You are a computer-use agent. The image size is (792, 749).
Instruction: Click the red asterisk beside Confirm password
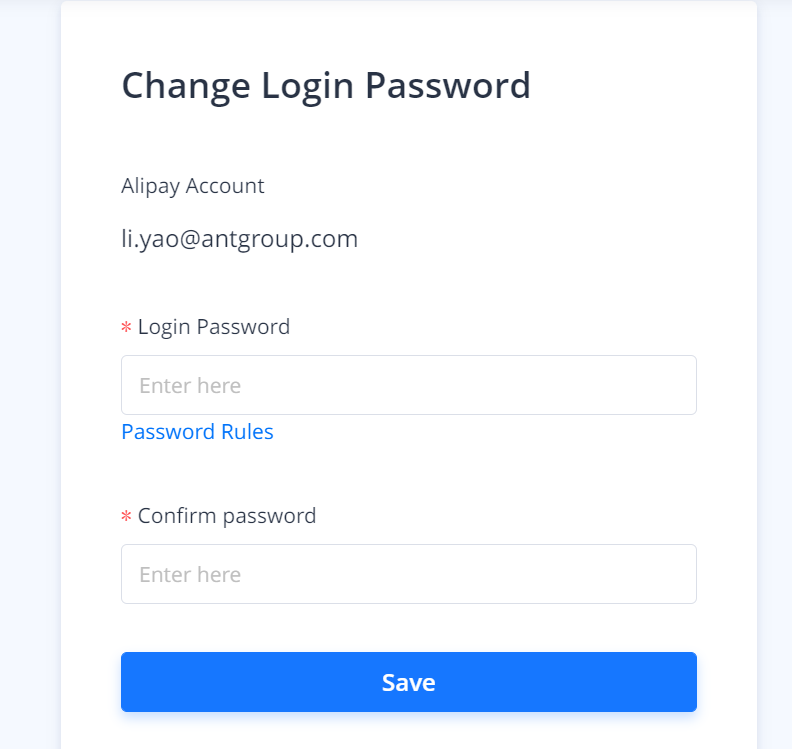(x=127, y=517)
